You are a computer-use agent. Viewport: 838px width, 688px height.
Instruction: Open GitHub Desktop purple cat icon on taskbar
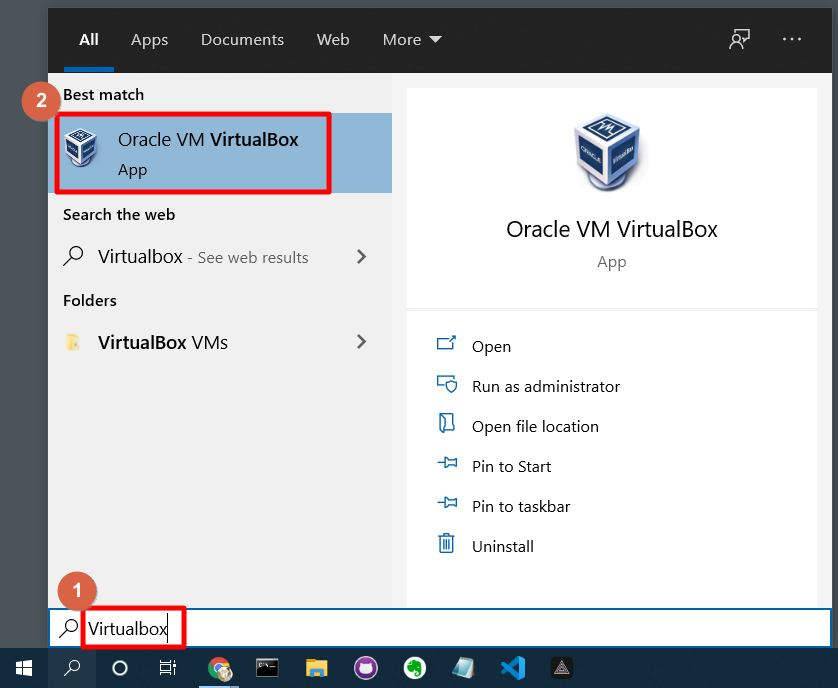[366, 668]
